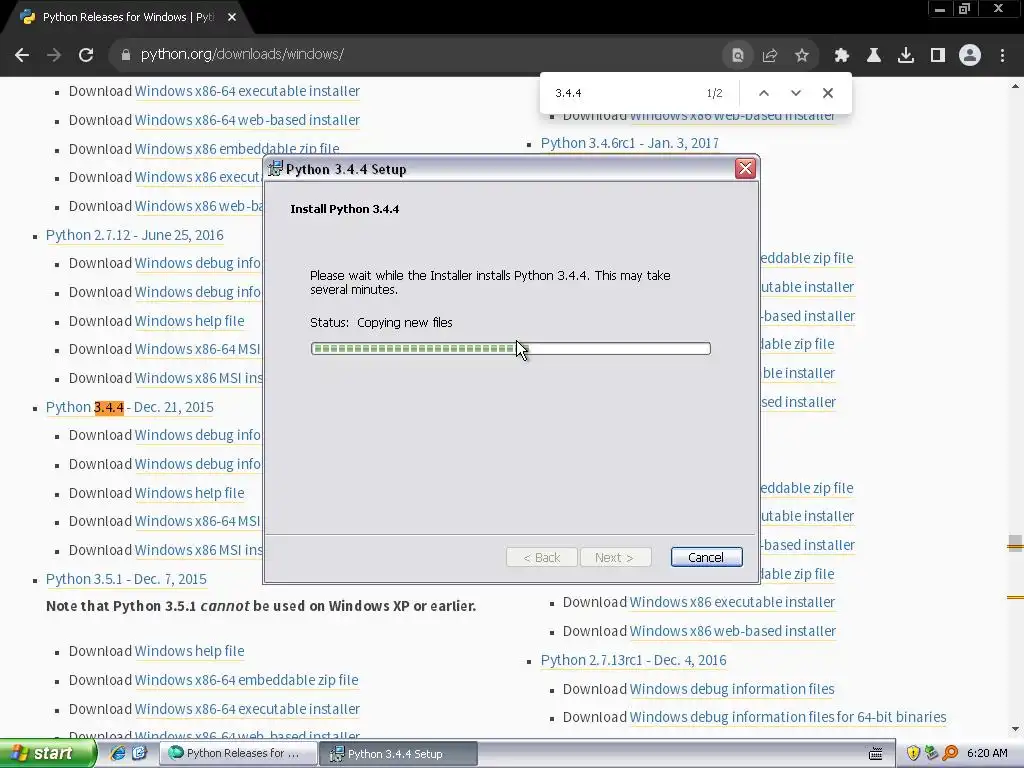Switch to Python 3.4.4 Setup taskbar item
This screenshot has height=768, width=1024.
coord(399,754)
